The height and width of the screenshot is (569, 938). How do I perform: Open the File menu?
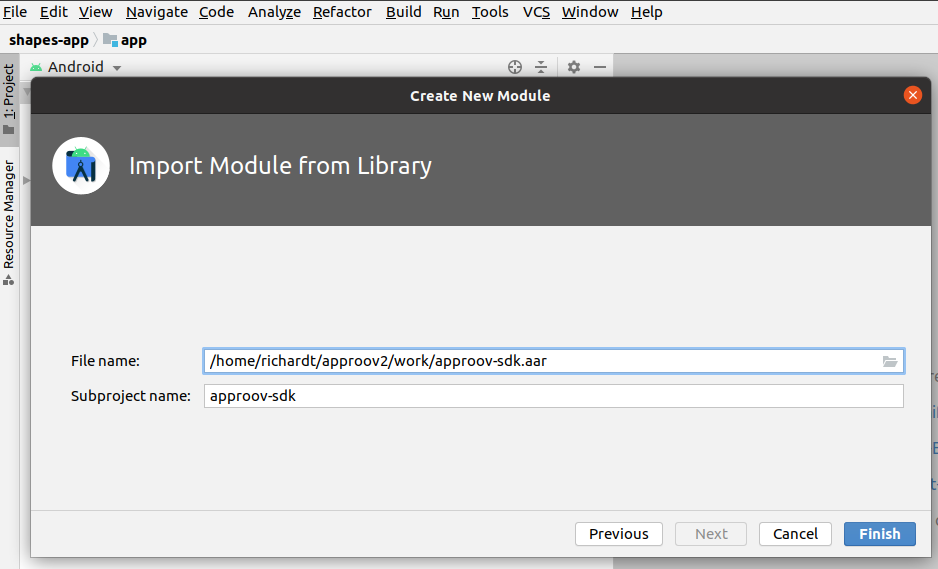coord(15,12)
